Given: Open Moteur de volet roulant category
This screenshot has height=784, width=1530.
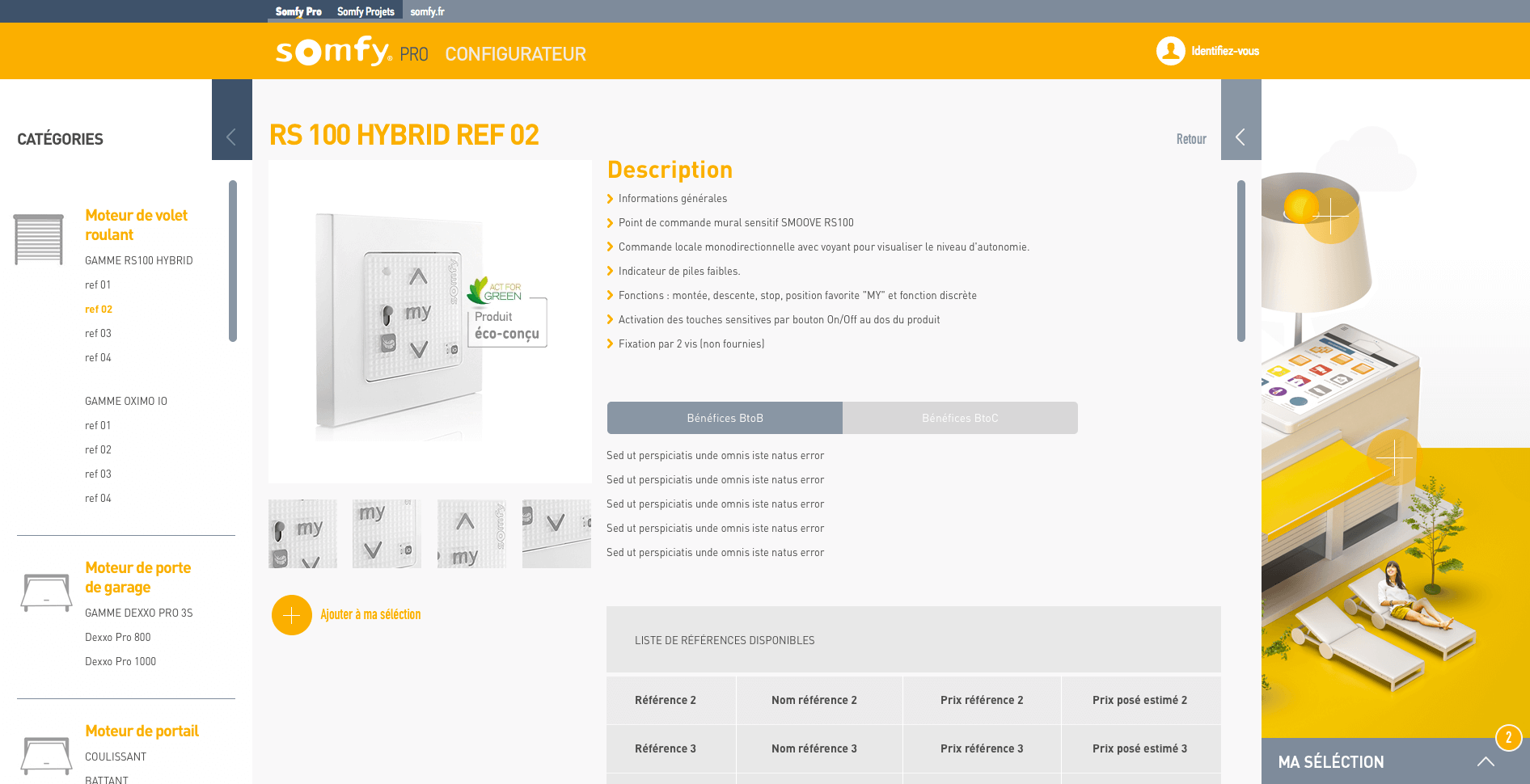Looking at the screenshot, I should (136, 225).
